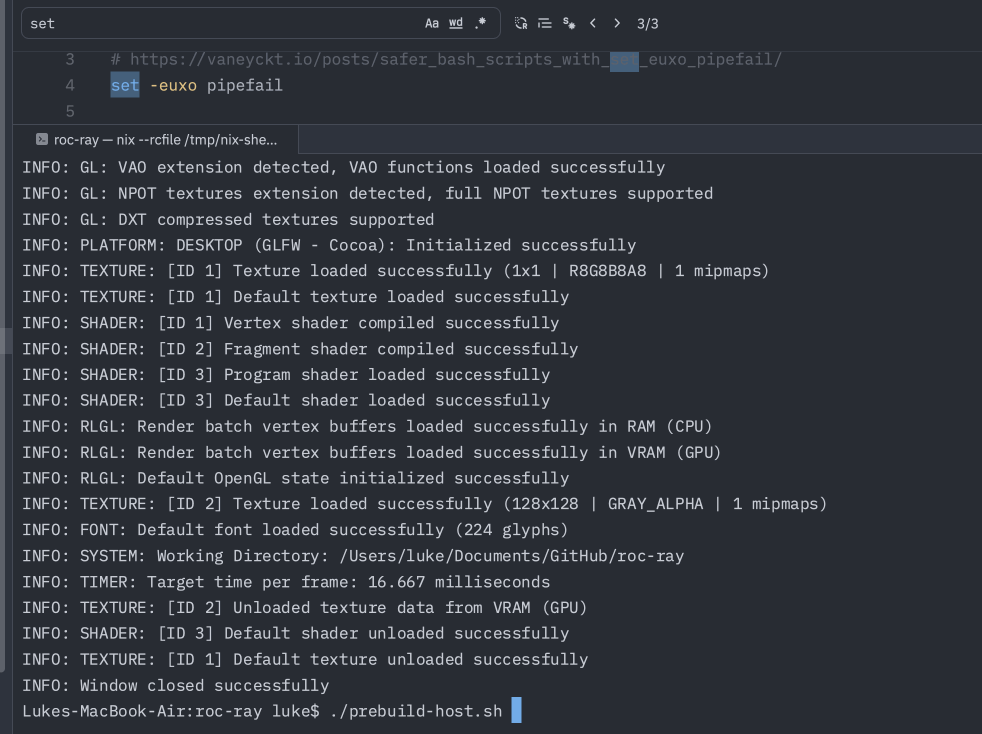The width and height of the screenshot is (982, 734).
Task: Click the highlighted 'set' keyword on line 4
Action: [125, 85]
